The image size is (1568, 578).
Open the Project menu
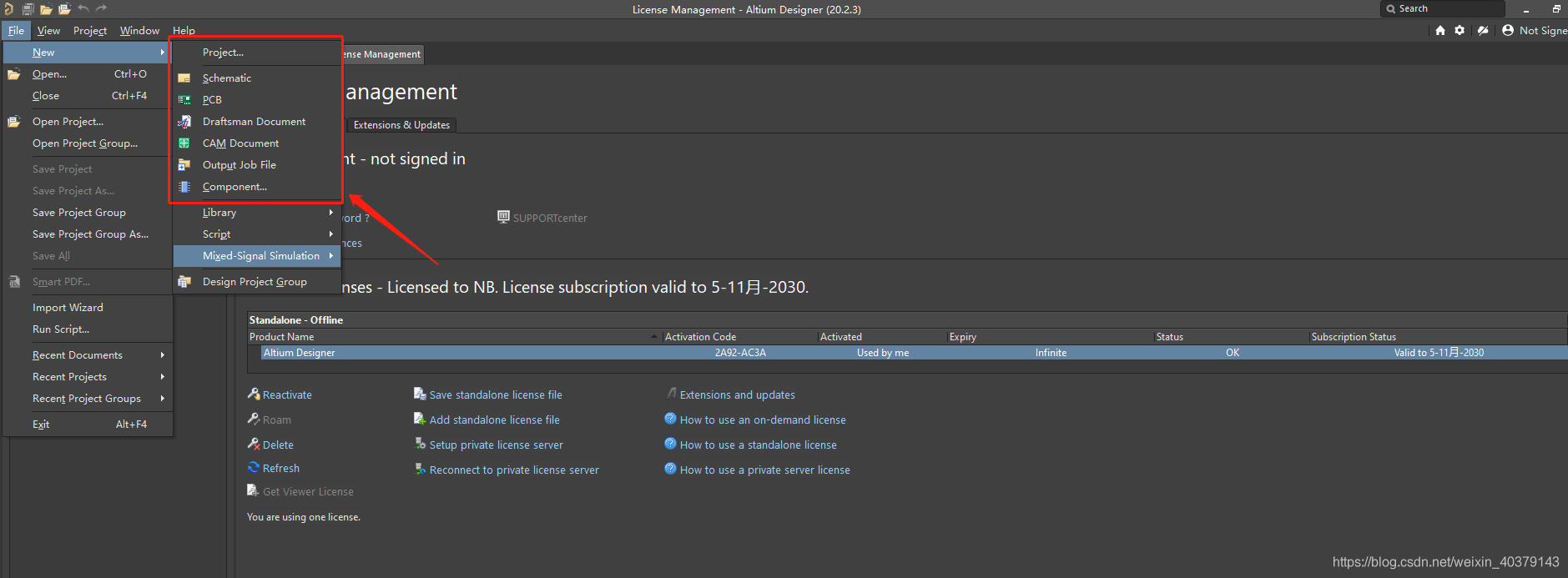pos(90,30)
